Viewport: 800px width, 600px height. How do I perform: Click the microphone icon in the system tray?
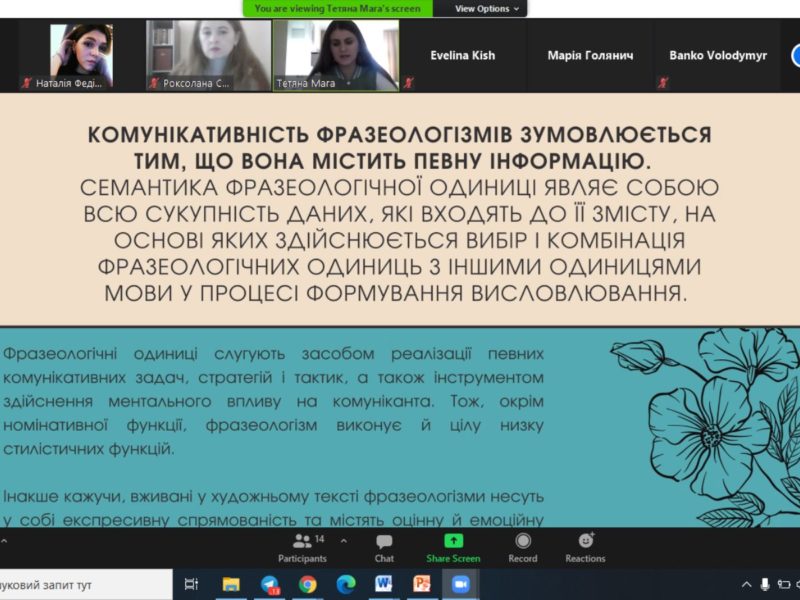(x=765, y=584)
